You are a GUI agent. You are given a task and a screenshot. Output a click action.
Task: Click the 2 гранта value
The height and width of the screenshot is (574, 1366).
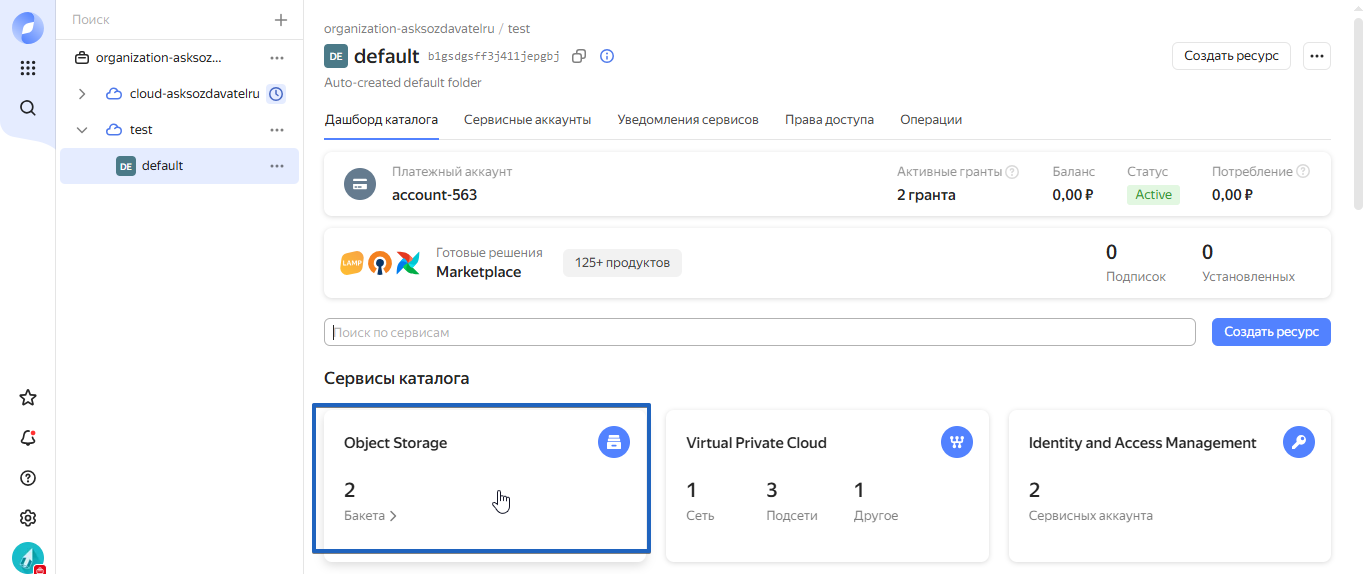tap(926, 195)
